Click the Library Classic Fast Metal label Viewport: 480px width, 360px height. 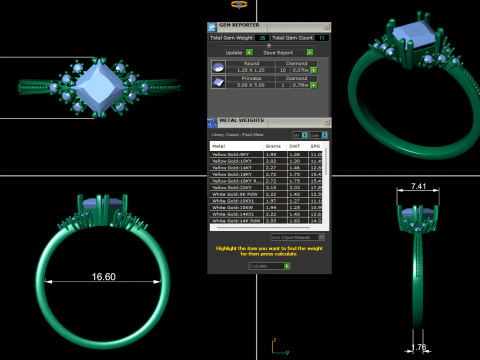point(237,135)
